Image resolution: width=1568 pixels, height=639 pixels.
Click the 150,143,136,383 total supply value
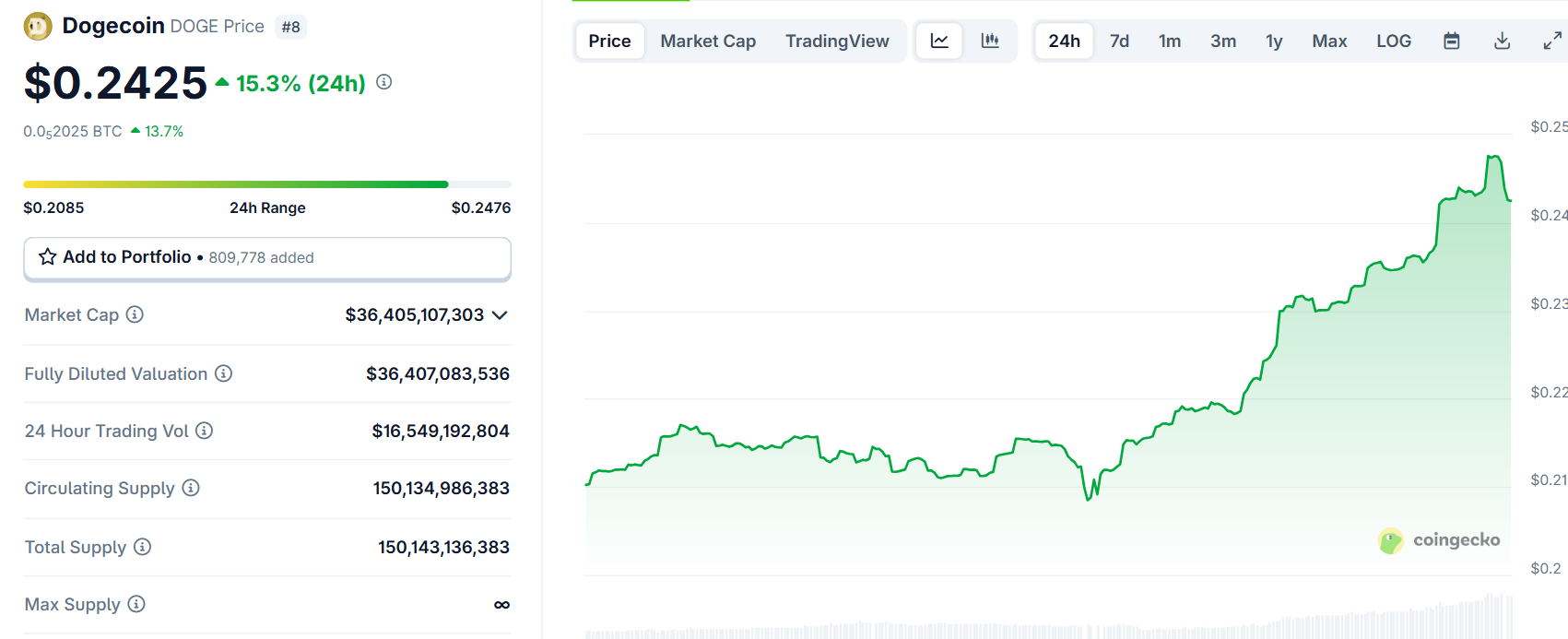pyautogui.click(x=443, y=547)
